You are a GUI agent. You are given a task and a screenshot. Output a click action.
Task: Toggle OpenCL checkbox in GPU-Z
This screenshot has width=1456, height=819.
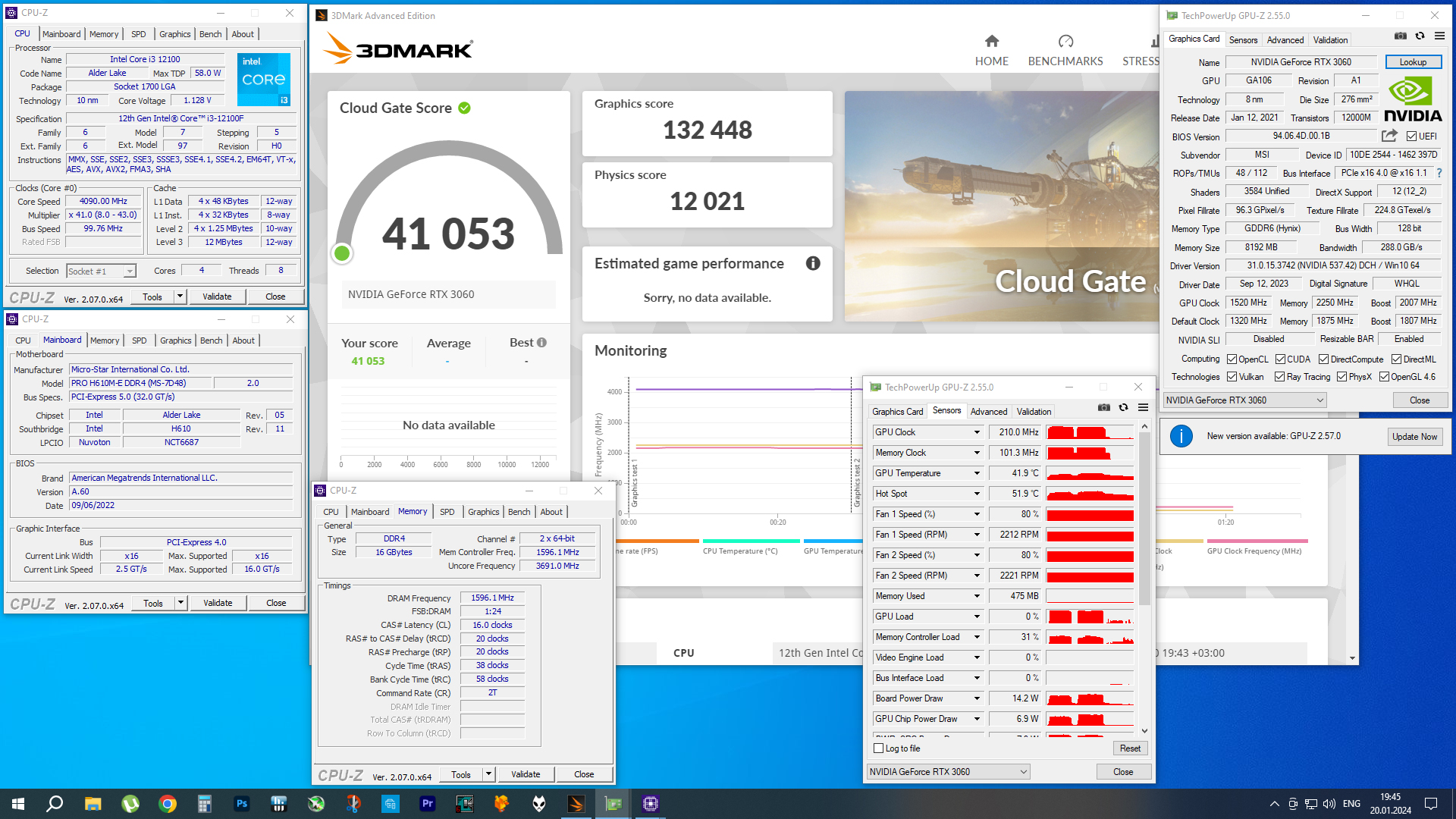click(1232, 359)
